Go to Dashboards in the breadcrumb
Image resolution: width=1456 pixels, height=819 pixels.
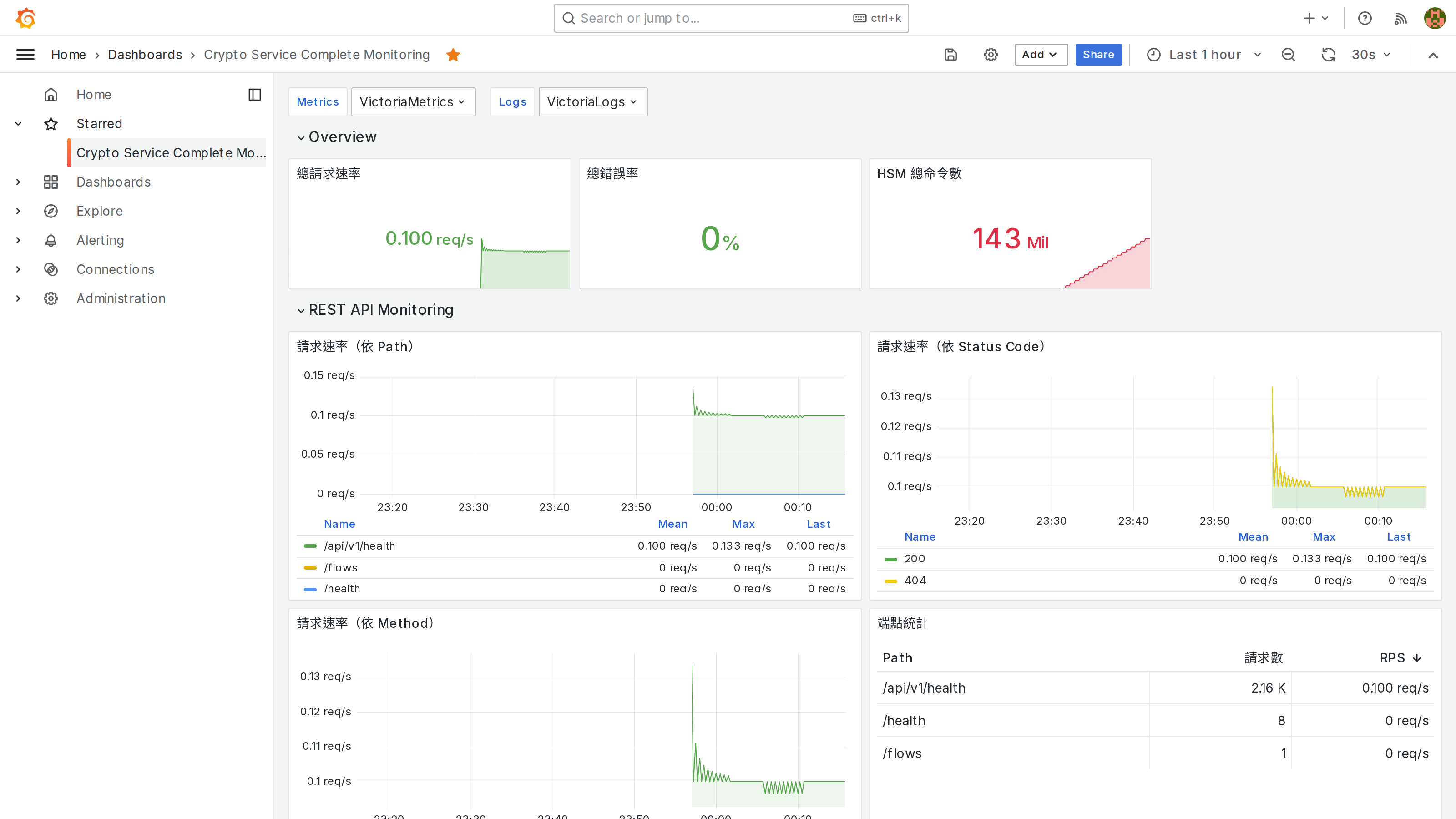coord(145,54)
